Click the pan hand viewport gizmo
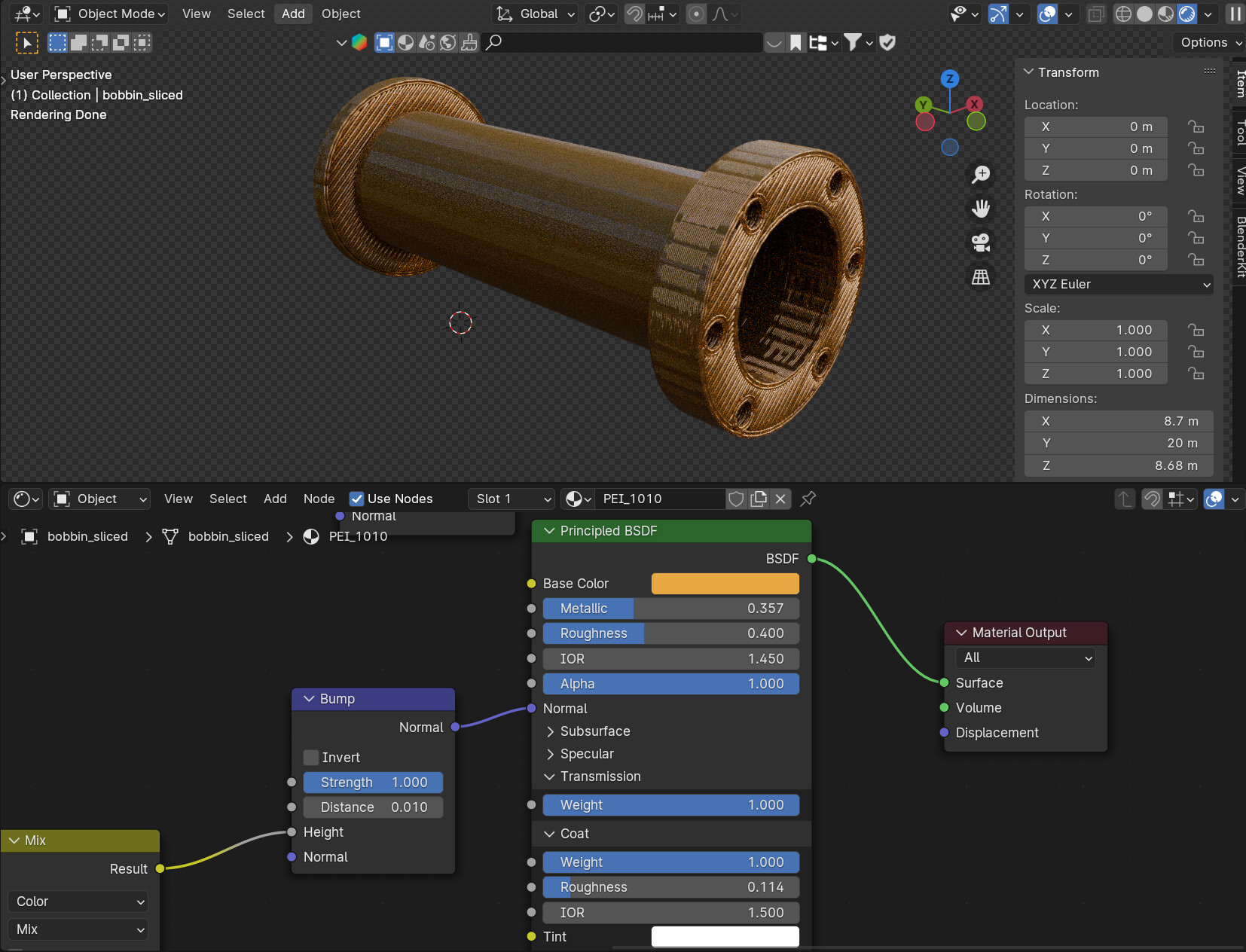Image resolution: width=1246 pixels, height=952 pixels. 981,209
